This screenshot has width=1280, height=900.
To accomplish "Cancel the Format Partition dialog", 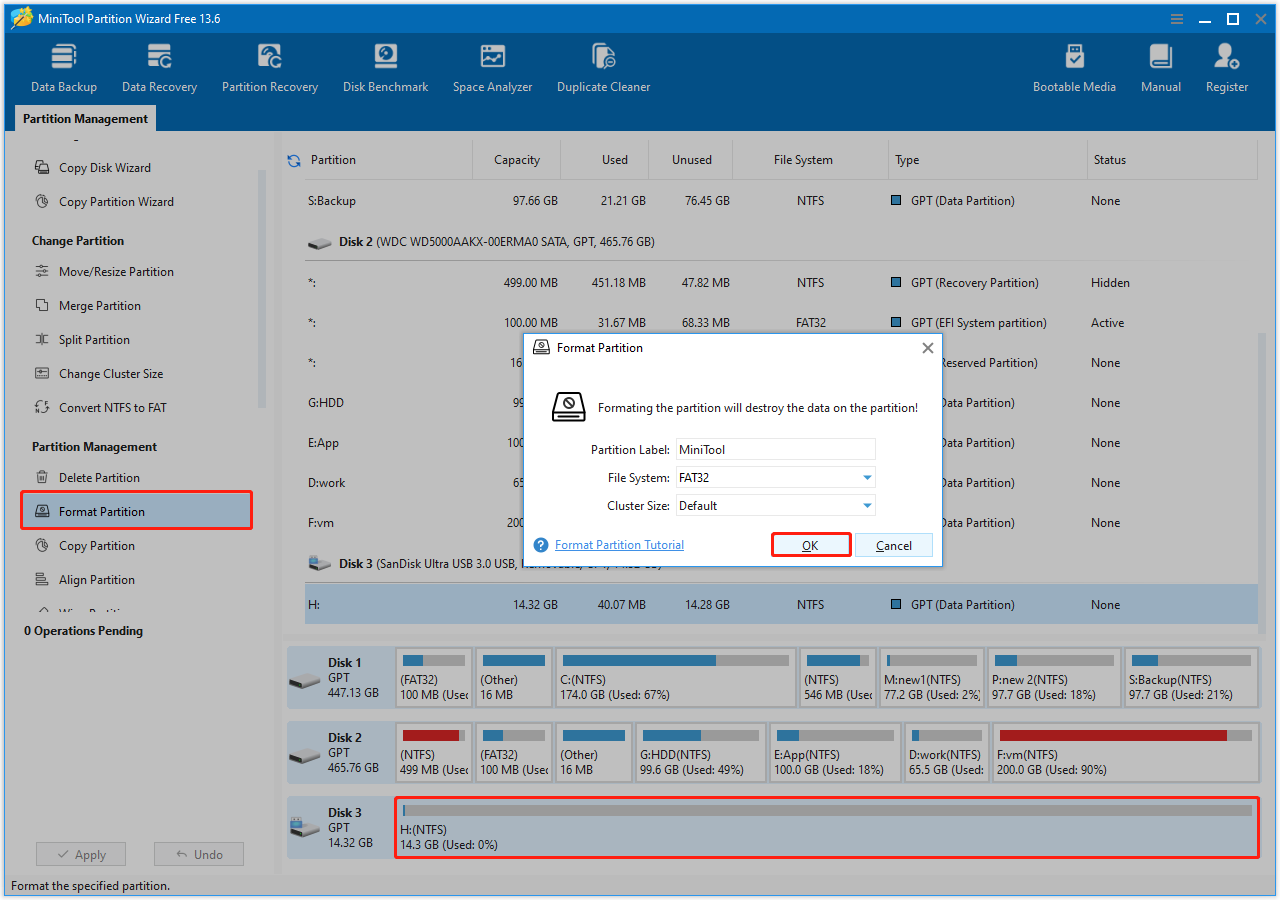I will click(893, 545).
